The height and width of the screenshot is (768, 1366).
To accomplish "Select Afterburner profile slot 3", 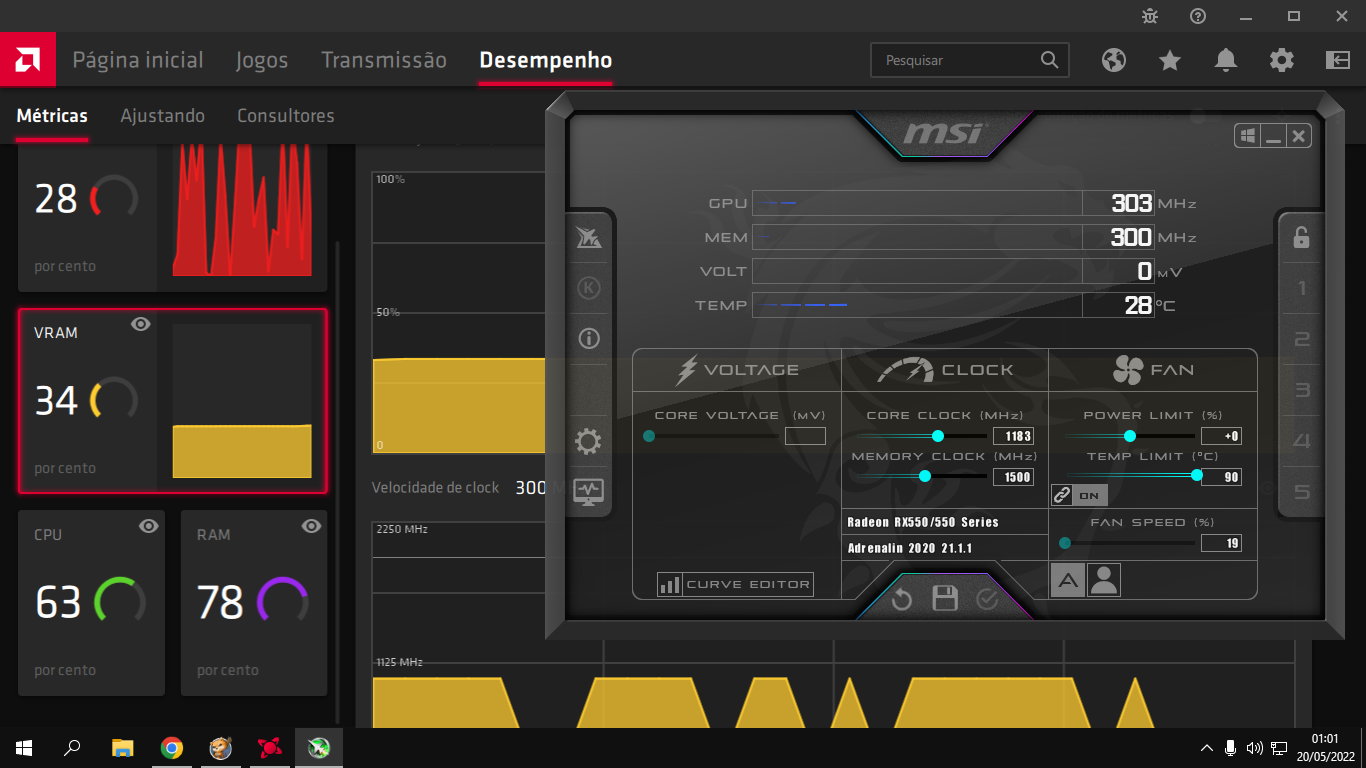I will pyautogui.click(x=1301, y=390).
